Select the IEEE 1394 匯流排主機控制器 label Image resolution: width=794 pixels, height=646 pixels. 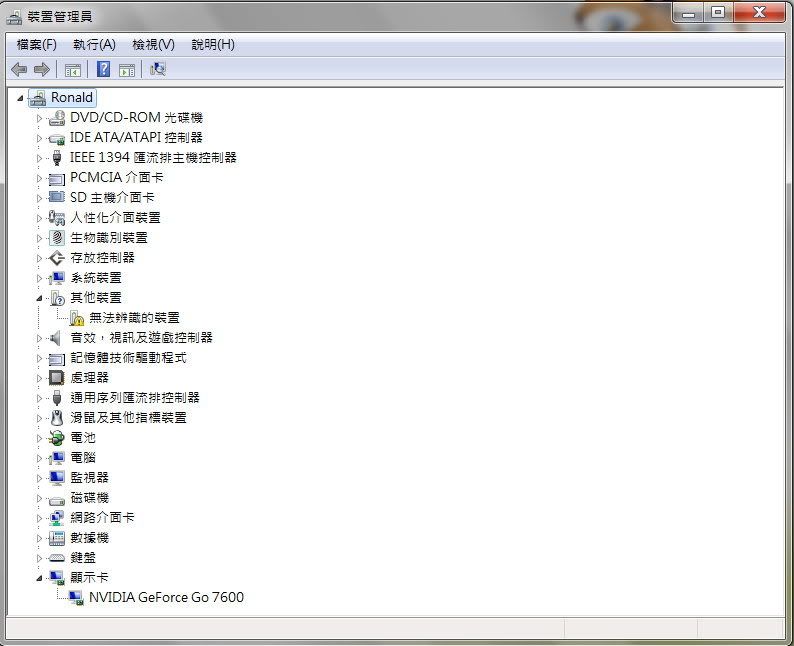(153, 157)
